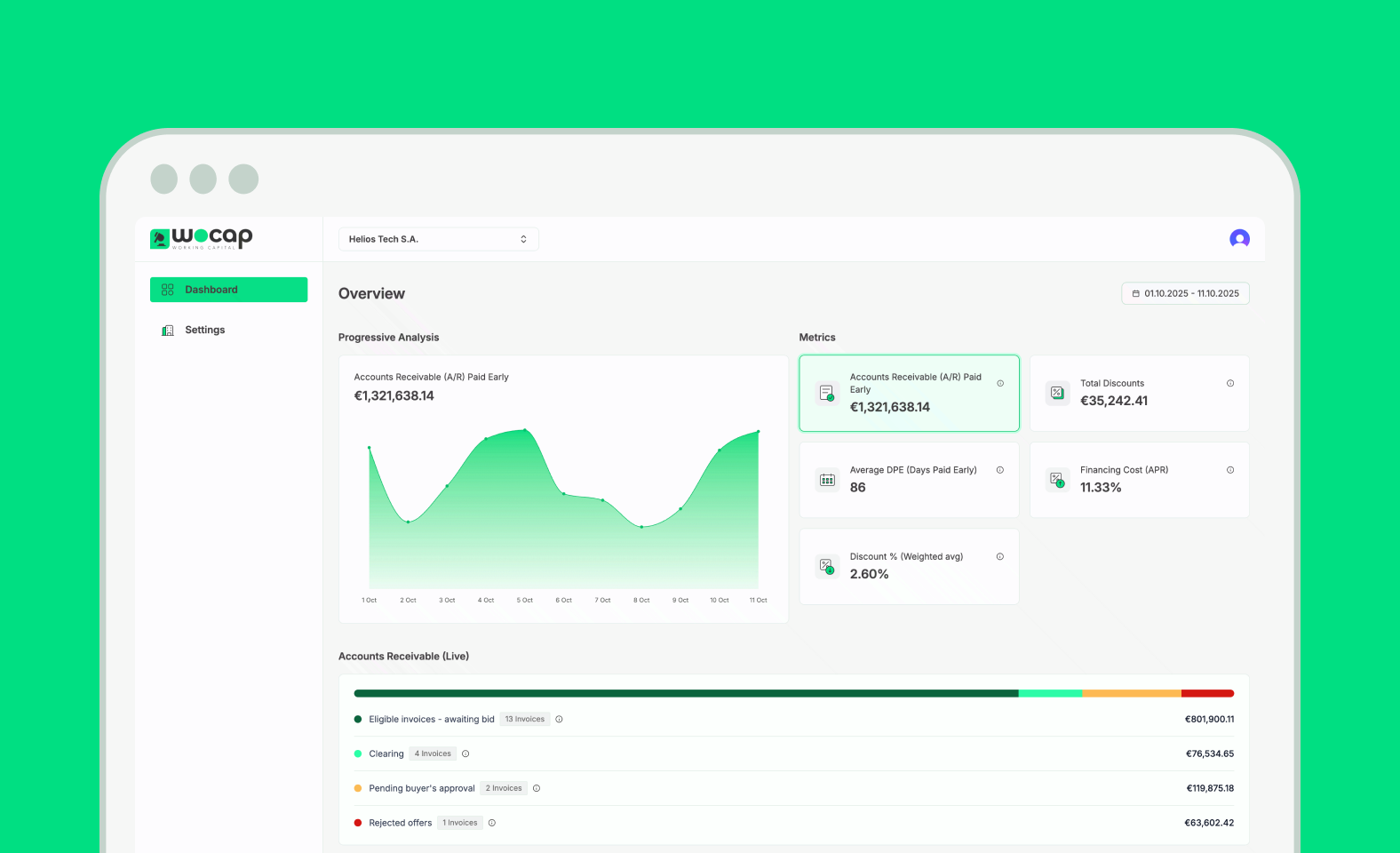The image size is (1400, 853).
Task: Click info icon beside Average DPE
Action: click(1000, 470)
